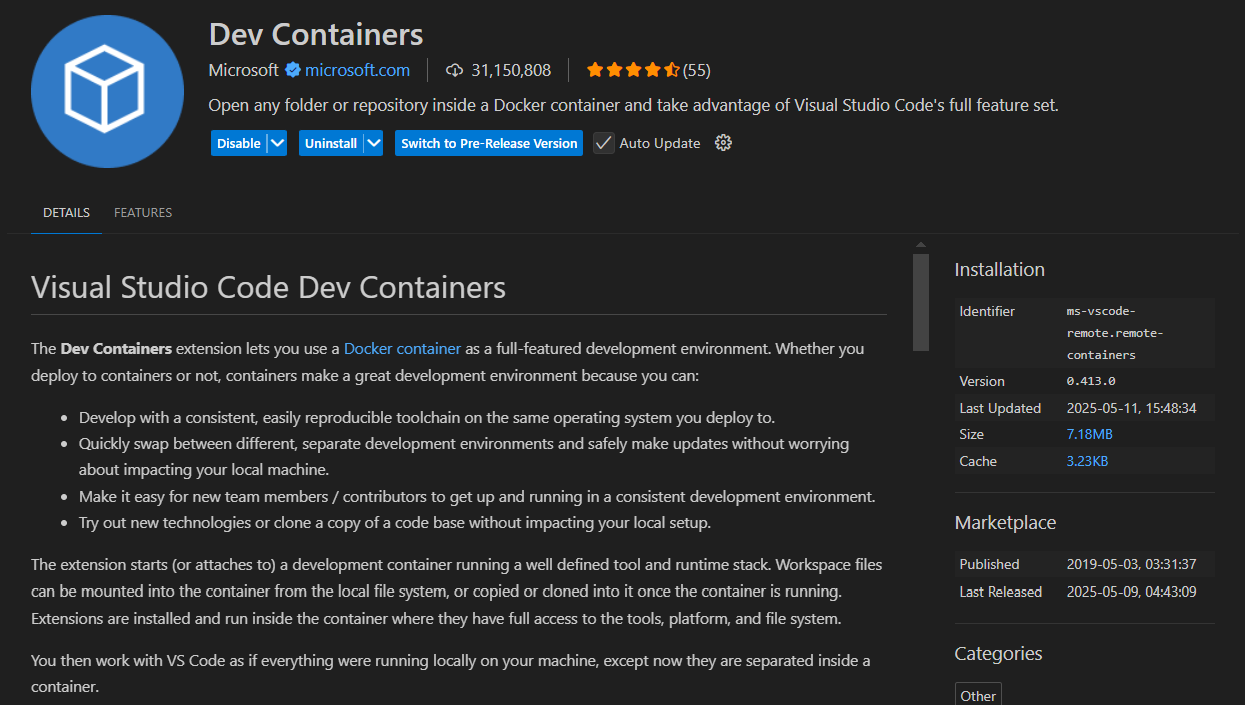The height and width of the screenshot is (705, 1245).
Task: Click the extension description under the publisher
Action: pos(633,105)
